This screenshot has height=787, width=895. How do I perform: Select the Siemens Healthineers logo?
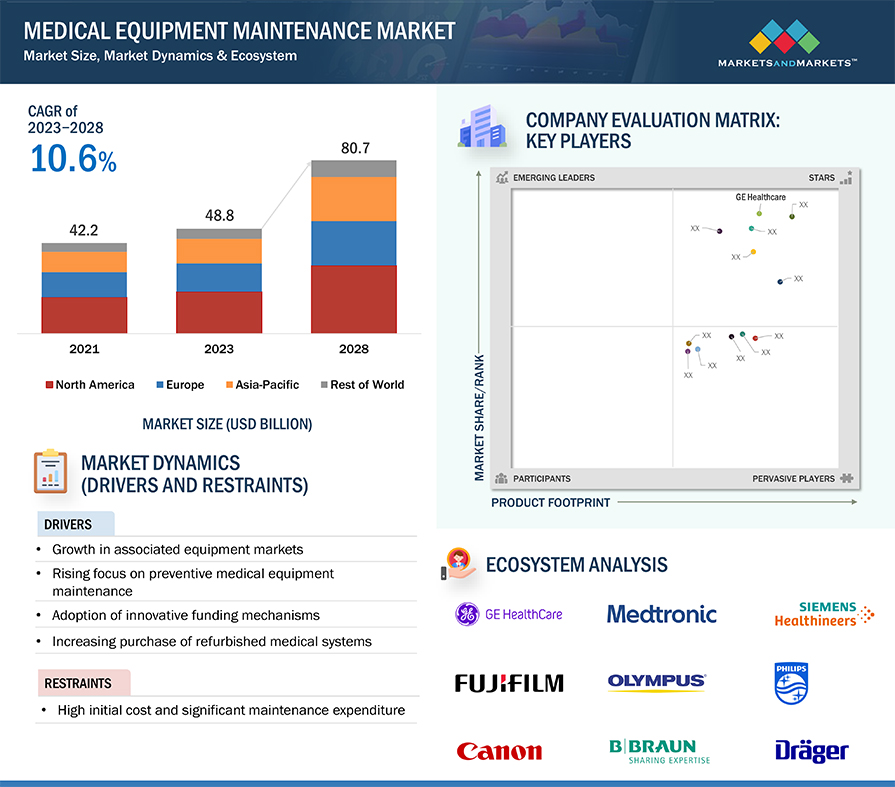tap(824, 614)
